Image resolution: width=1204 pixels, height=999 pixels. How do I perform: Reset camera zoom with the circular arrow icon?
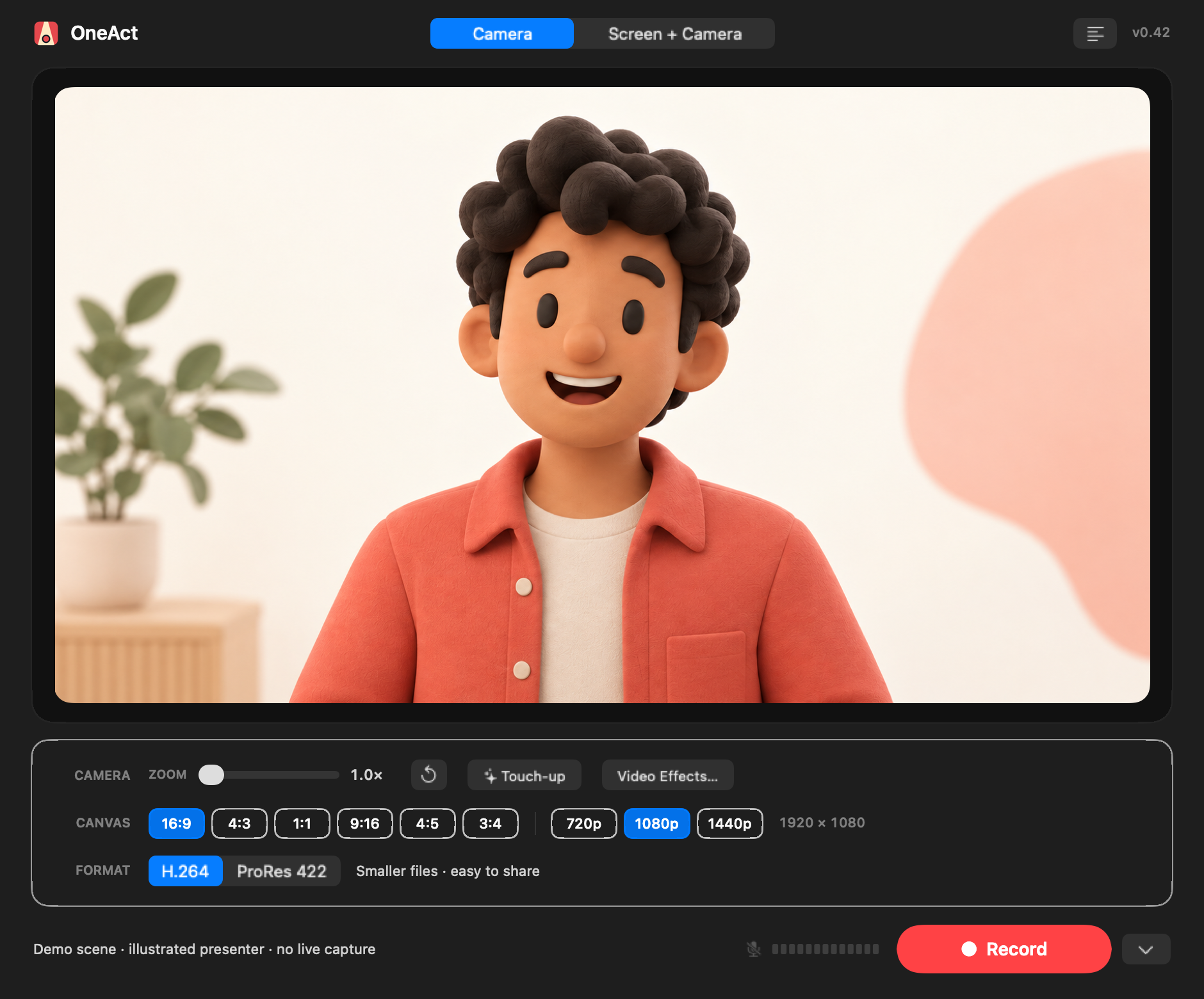point(429,775)
